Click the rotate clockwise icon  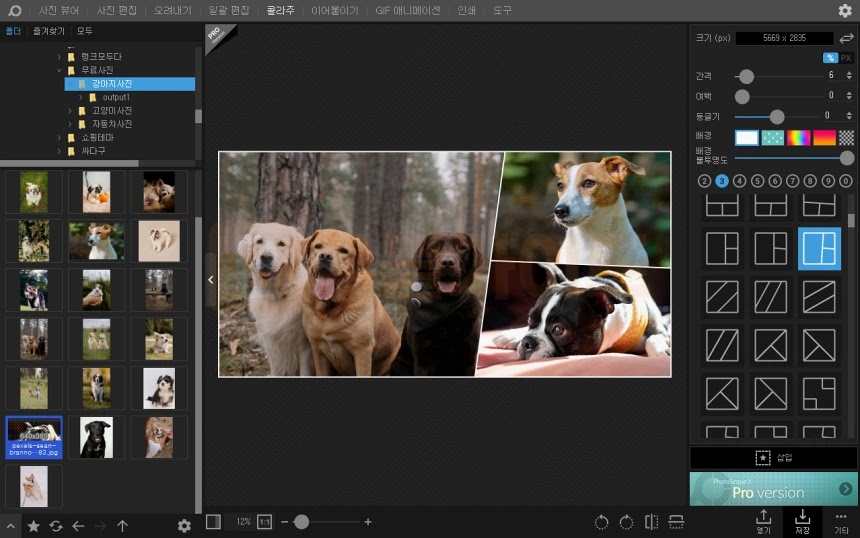pyautogui.click(x=626, y=522)
